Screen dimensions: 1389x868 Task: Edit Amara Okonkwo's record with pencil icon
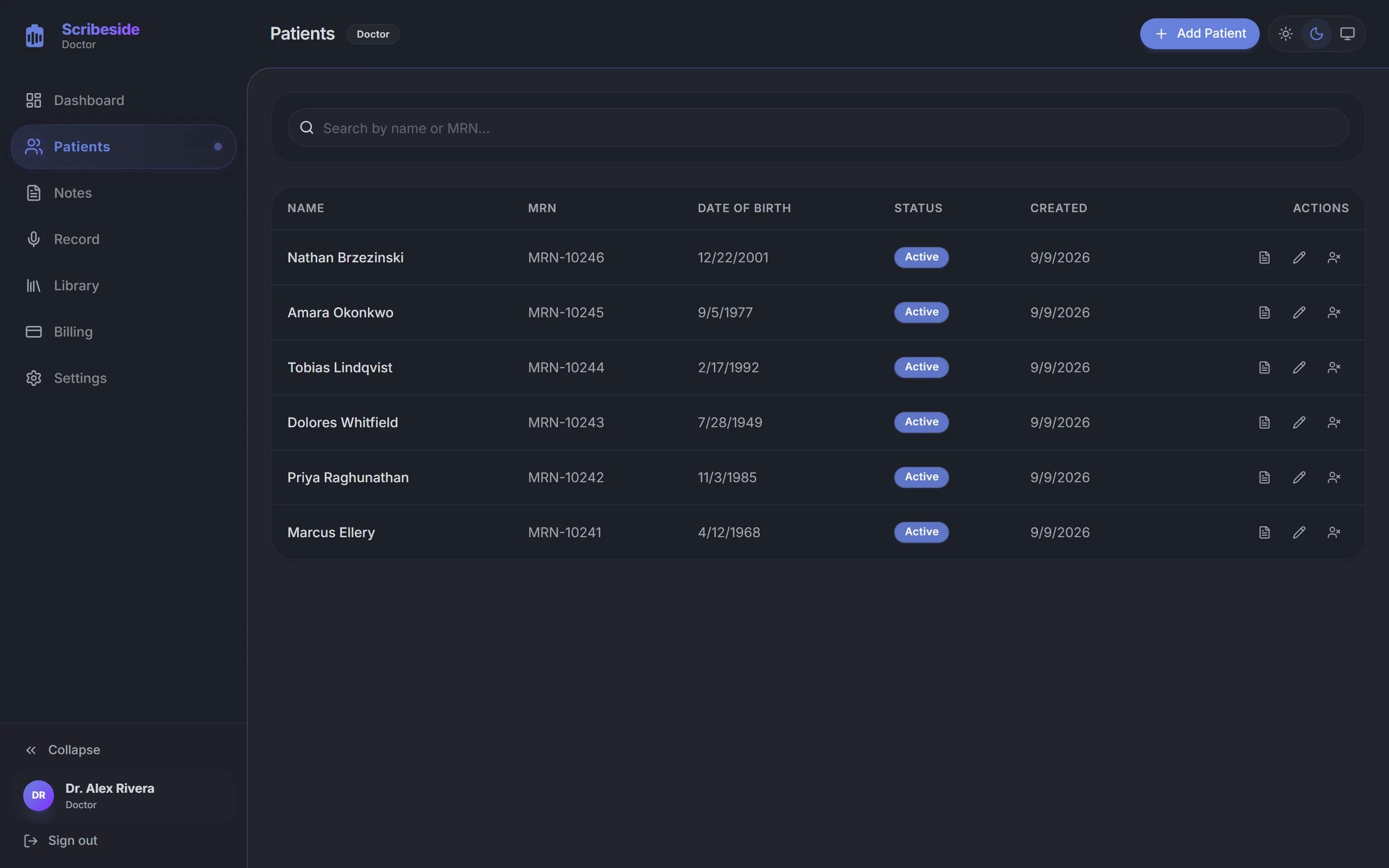click(1299, 312)
